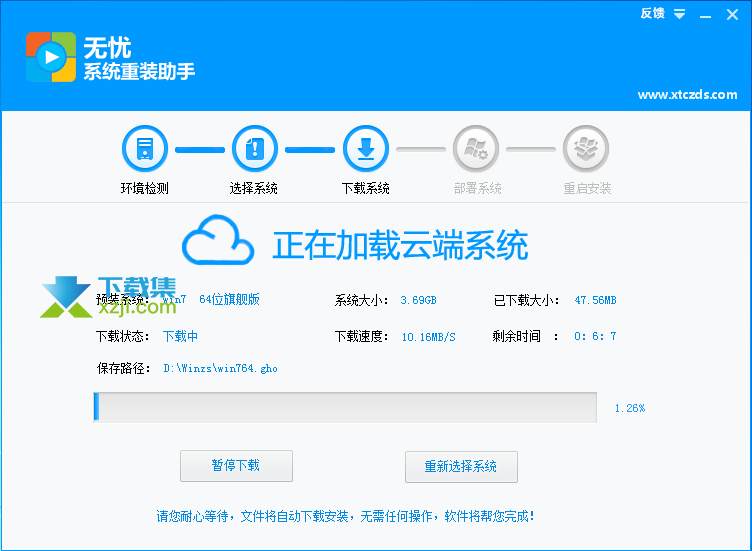Click the D:\Winzs\win764.gho save path

coord(221,368)
